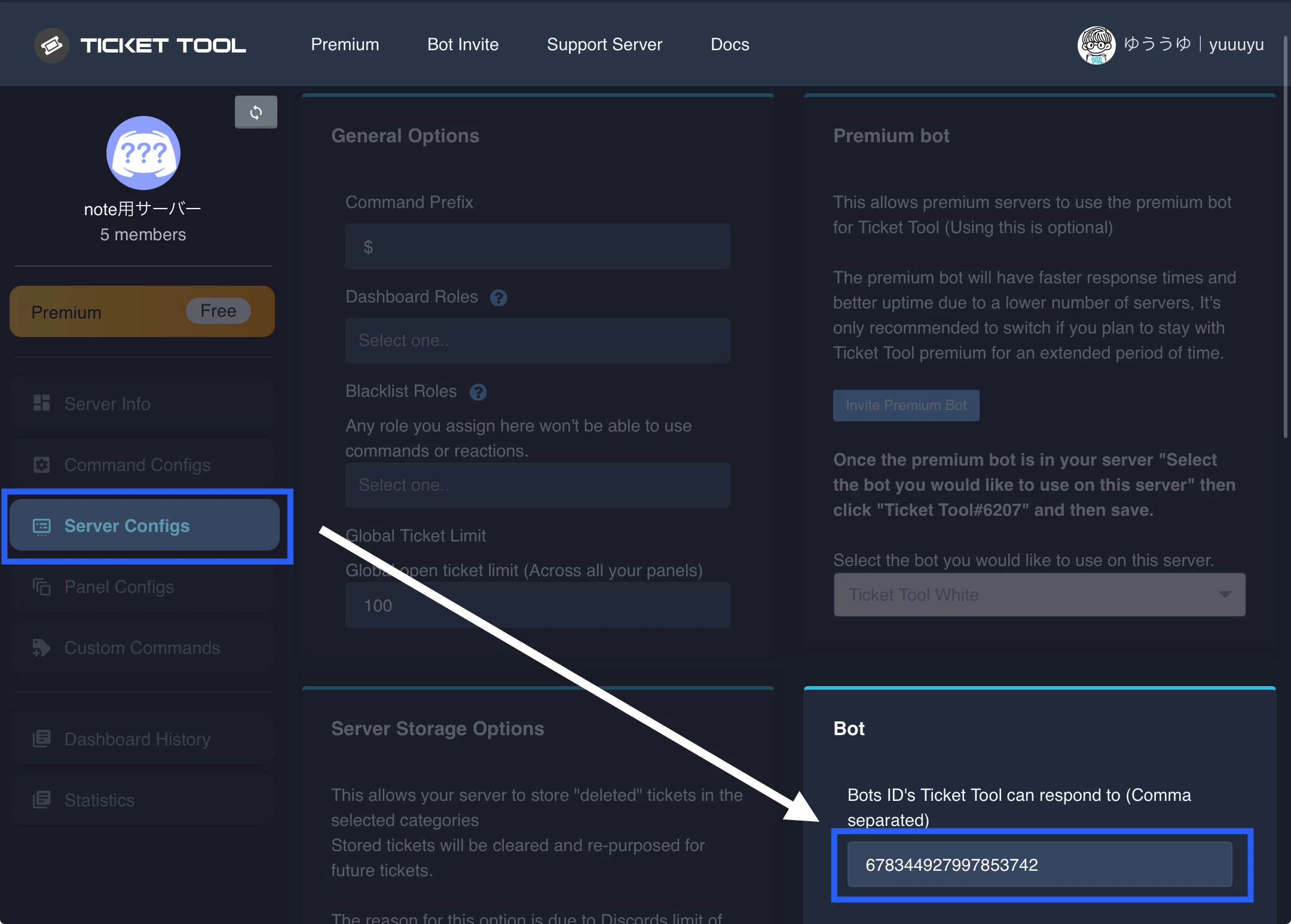Select the Server Configs sidebar item
Viewport: 1291px width, 924px height.
[145, 525]
